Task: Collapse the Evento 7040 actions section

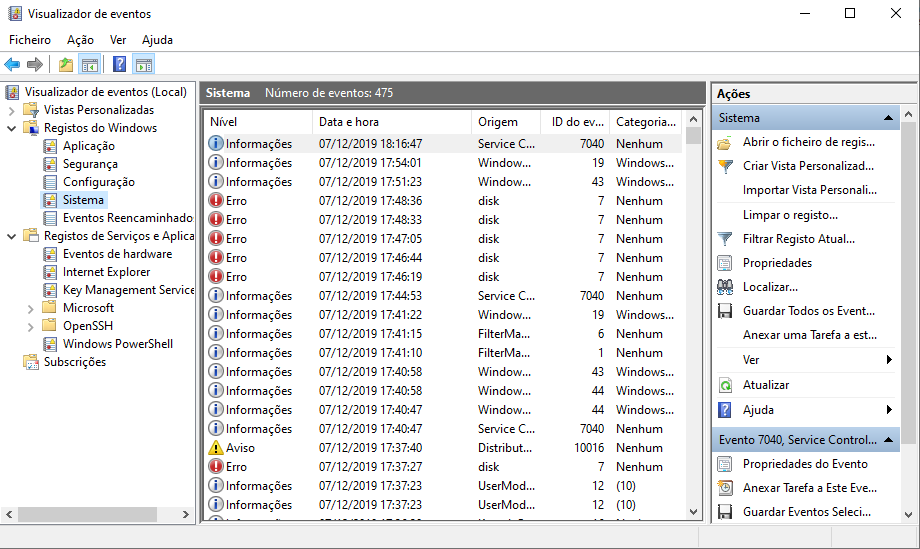Action: [x=888, y=440]
